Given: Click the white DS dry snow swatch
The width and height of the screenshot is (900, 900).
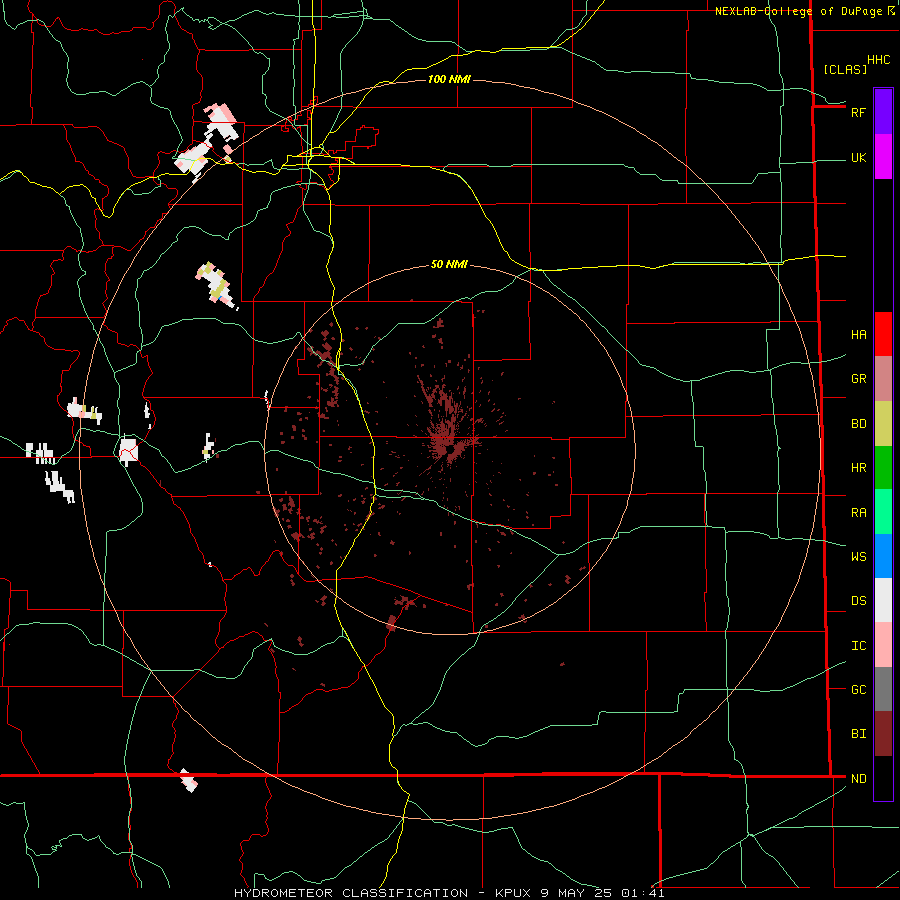Looking at the screenshot, I should (x=883, y=600).
